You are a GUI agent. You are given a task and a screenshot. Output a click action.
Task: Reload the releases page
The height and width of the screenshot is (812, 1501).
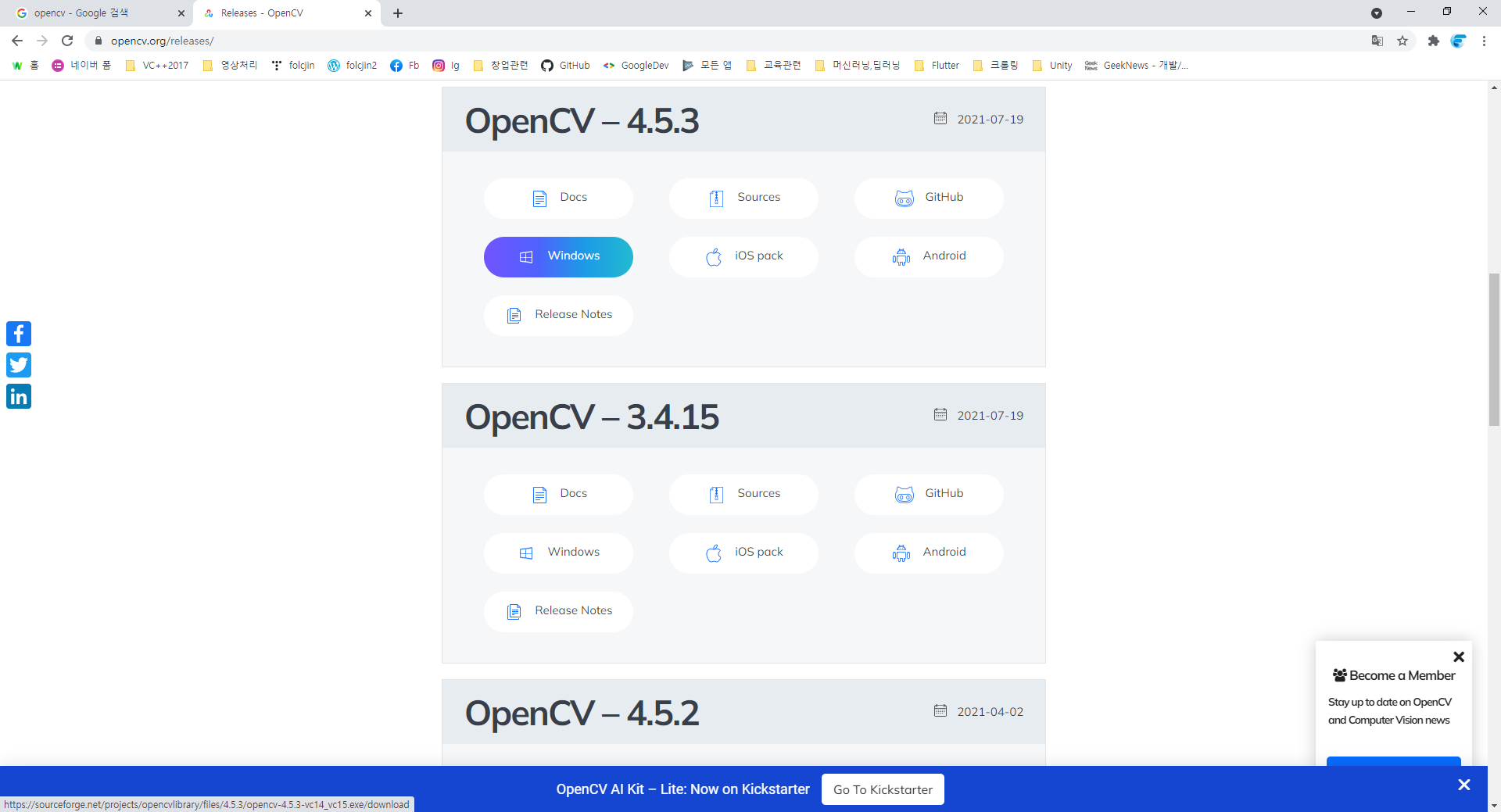click(67, 41)
